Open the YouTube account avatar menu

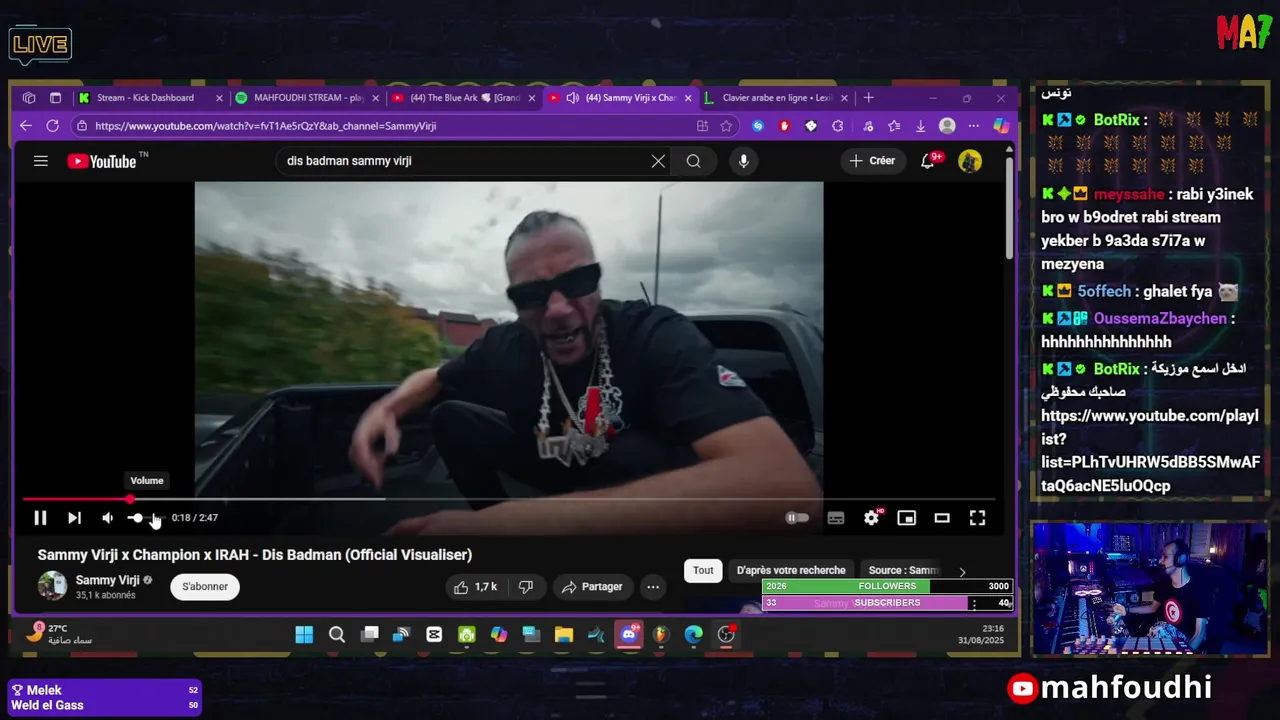coord(970,161)
